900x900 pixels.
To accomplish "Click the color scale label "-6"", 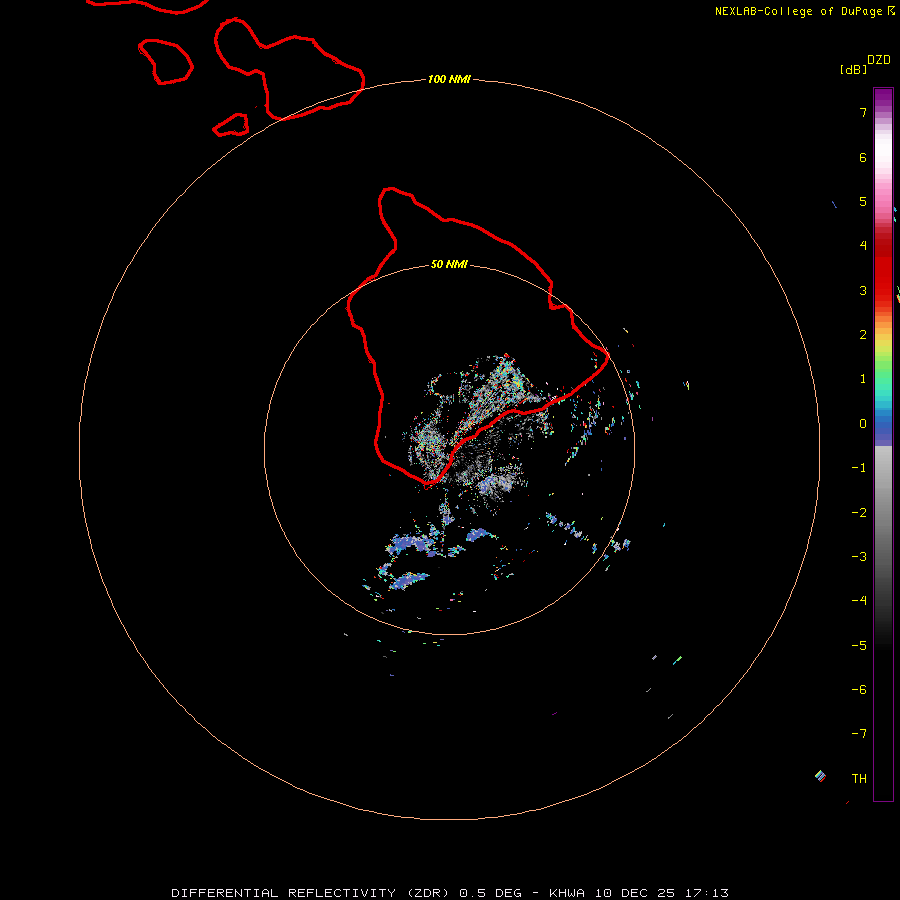I will coord(859,690).
